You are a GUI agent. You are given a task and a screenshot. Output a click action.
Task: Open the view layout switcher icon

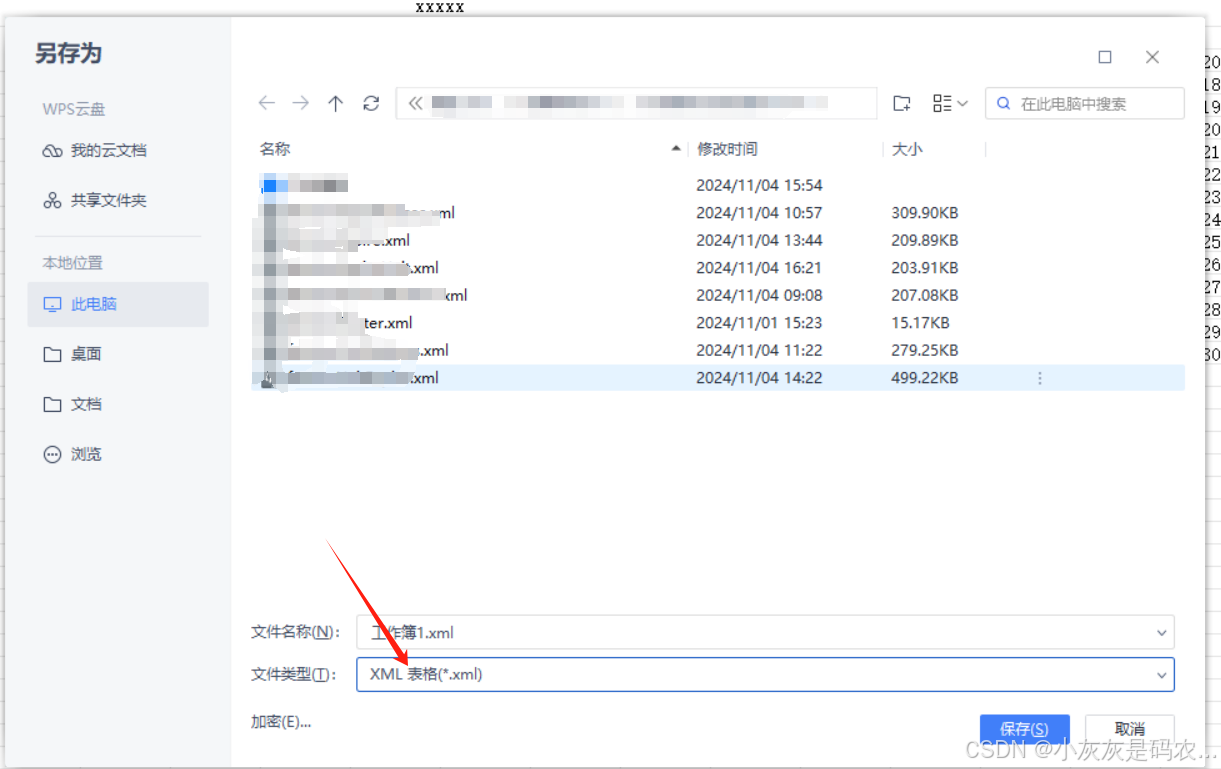tap(941, 102)
